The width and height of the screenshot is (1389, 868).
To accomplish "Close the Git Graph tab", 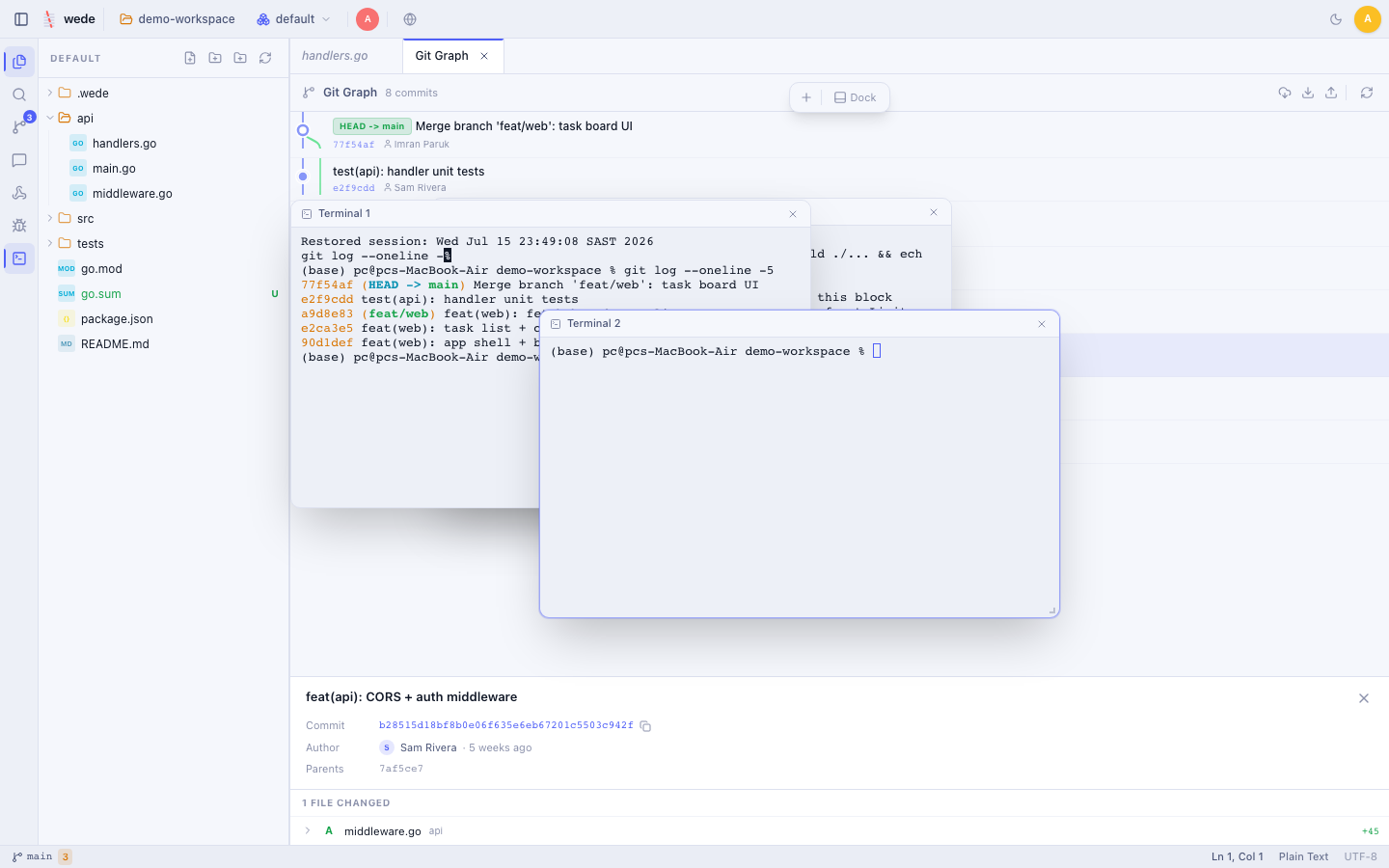I will tap(484, 56).
